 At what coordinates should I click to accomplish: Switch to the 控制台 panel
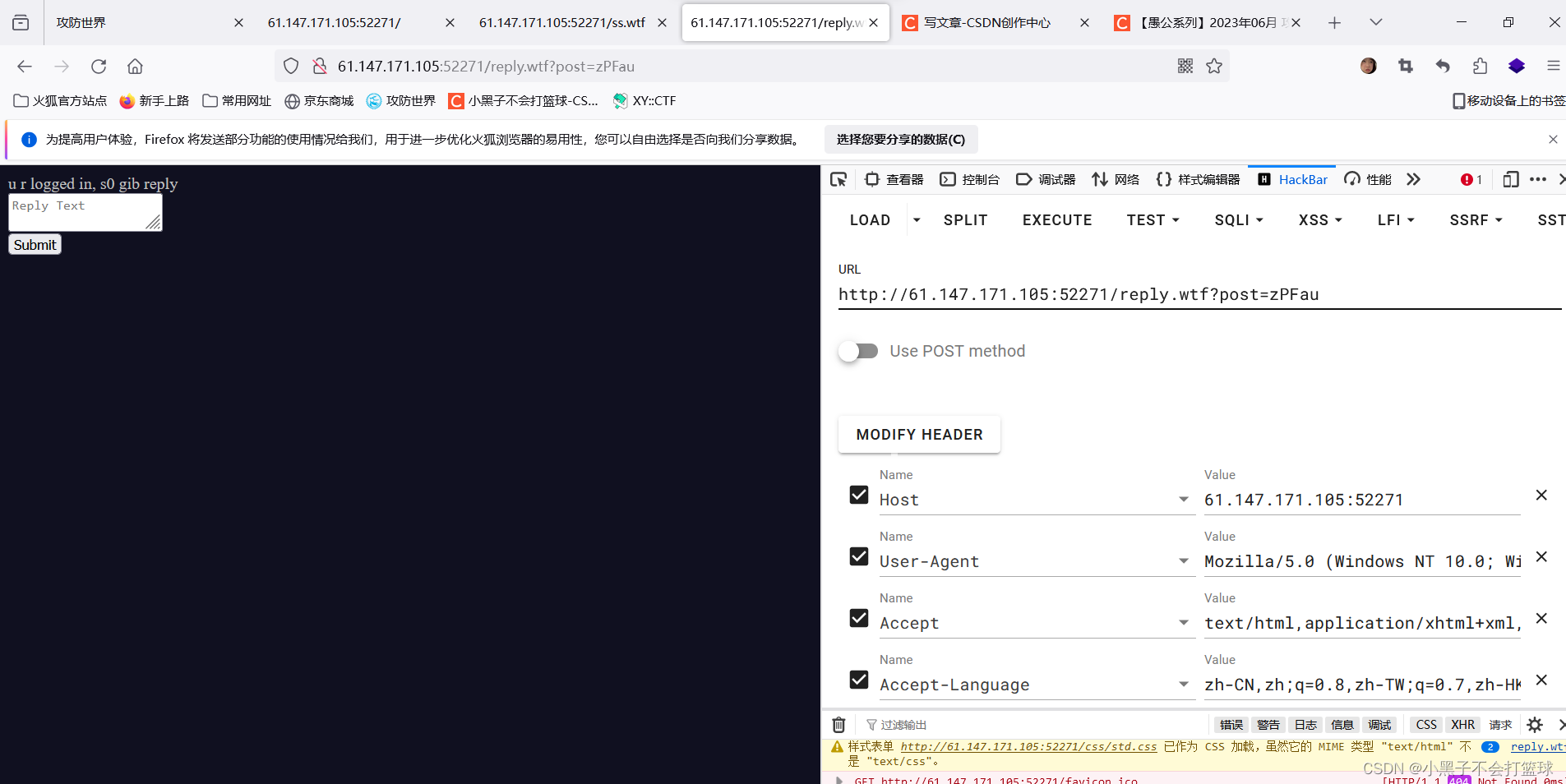point(970,178)
